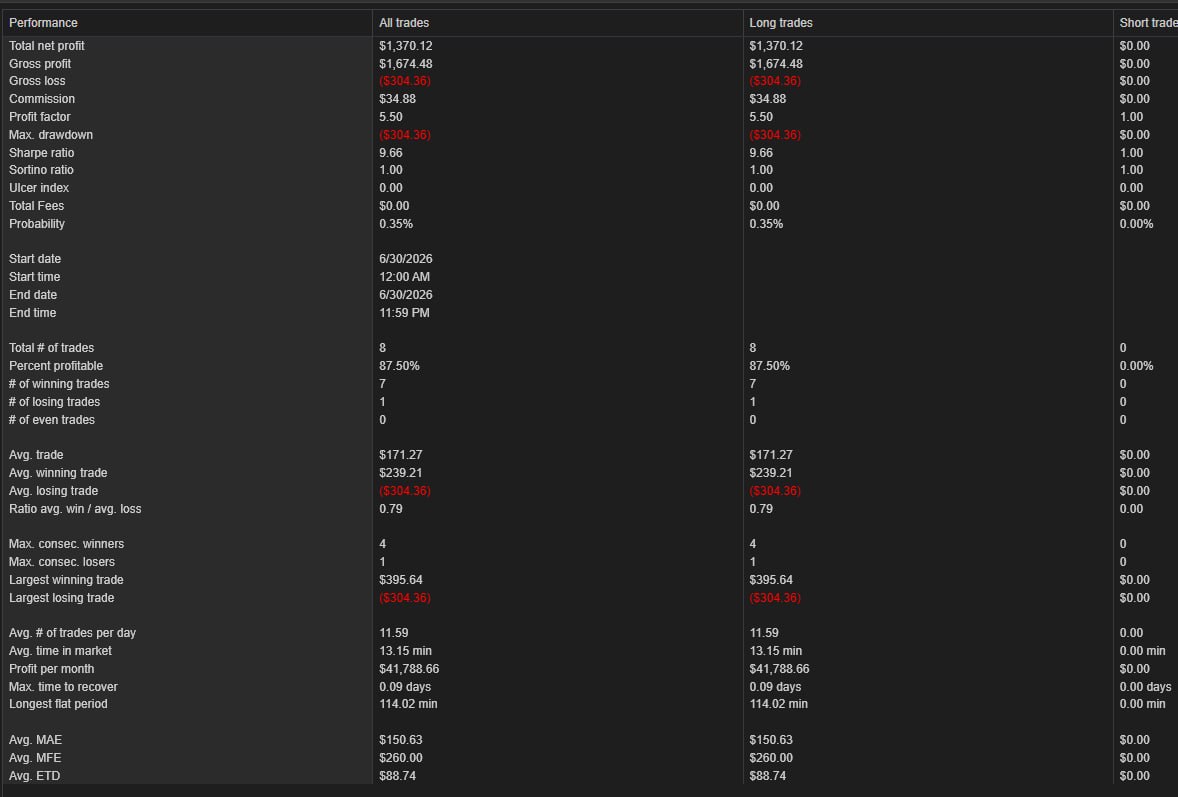
Task: Select the Start date row label
Action: pos(35,258)
